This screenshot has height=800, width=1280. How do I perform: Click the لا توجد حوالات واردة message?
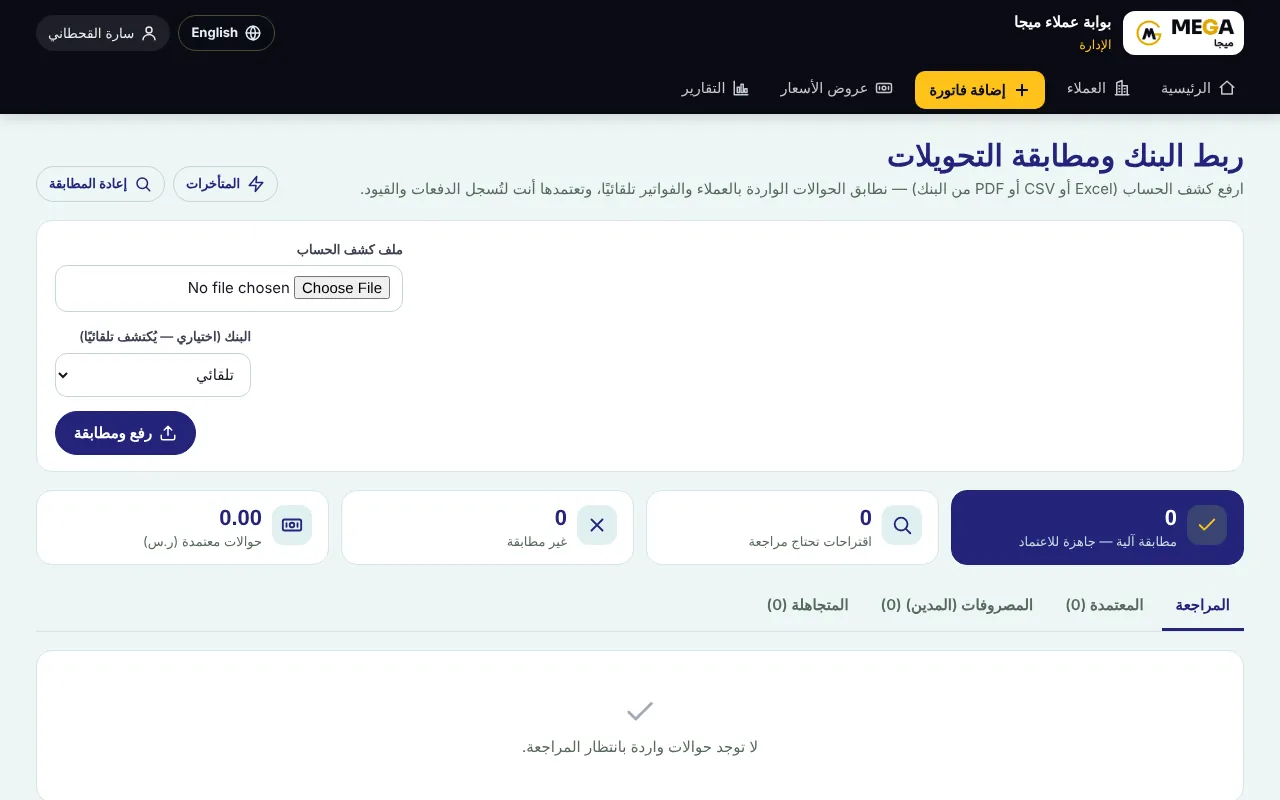coord(640,747)
